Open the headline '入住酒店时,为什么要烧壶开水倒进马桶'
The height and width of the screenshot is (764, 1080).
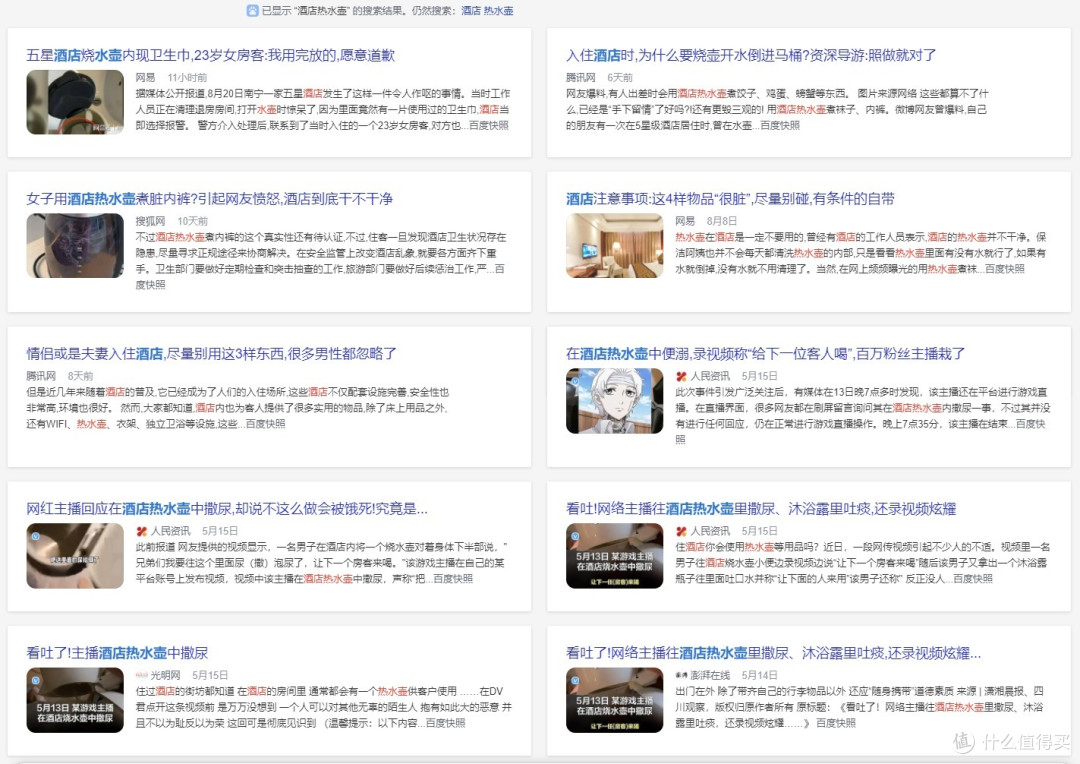pos(751,55)
